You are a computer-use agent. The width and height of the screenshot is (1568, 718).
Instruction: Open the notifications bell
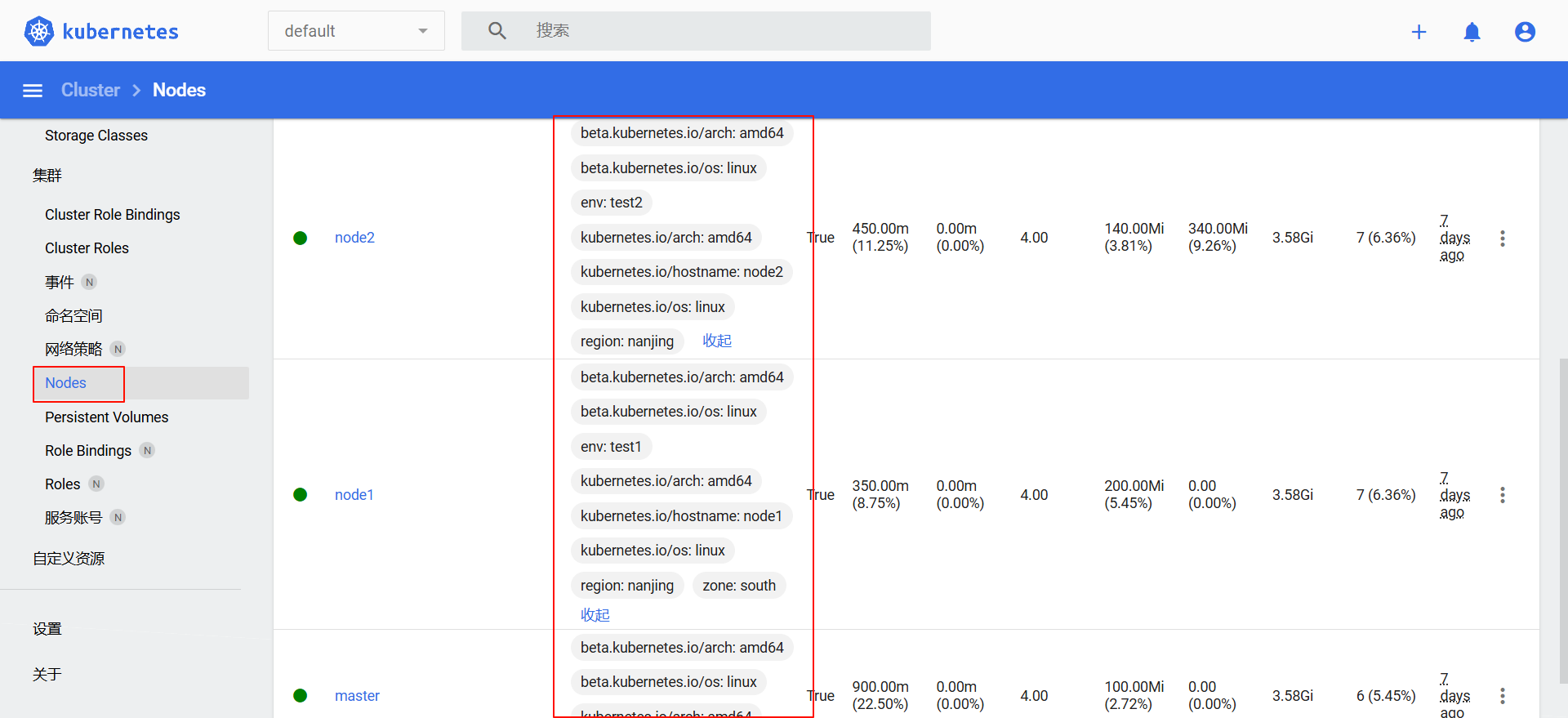point(1472,32)
